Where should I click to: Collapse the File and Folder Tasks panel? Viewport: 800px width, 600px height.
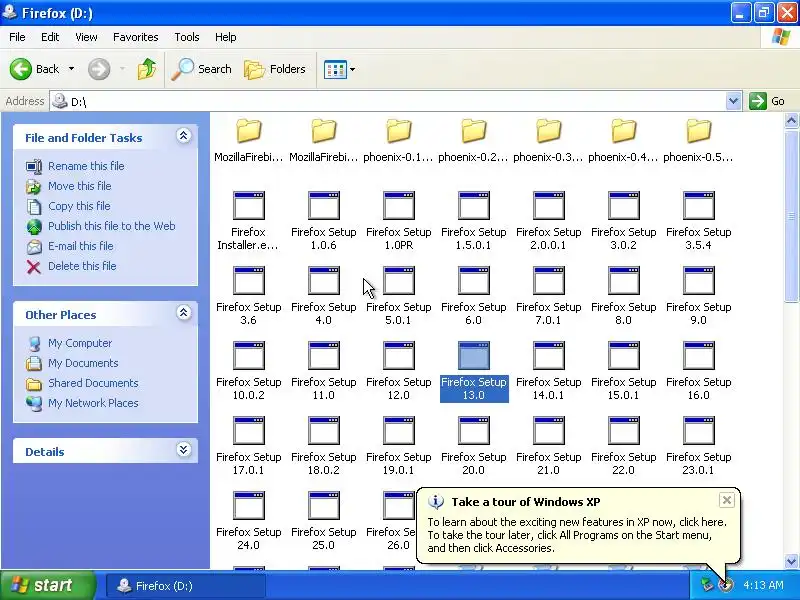[x=184, y=136]
